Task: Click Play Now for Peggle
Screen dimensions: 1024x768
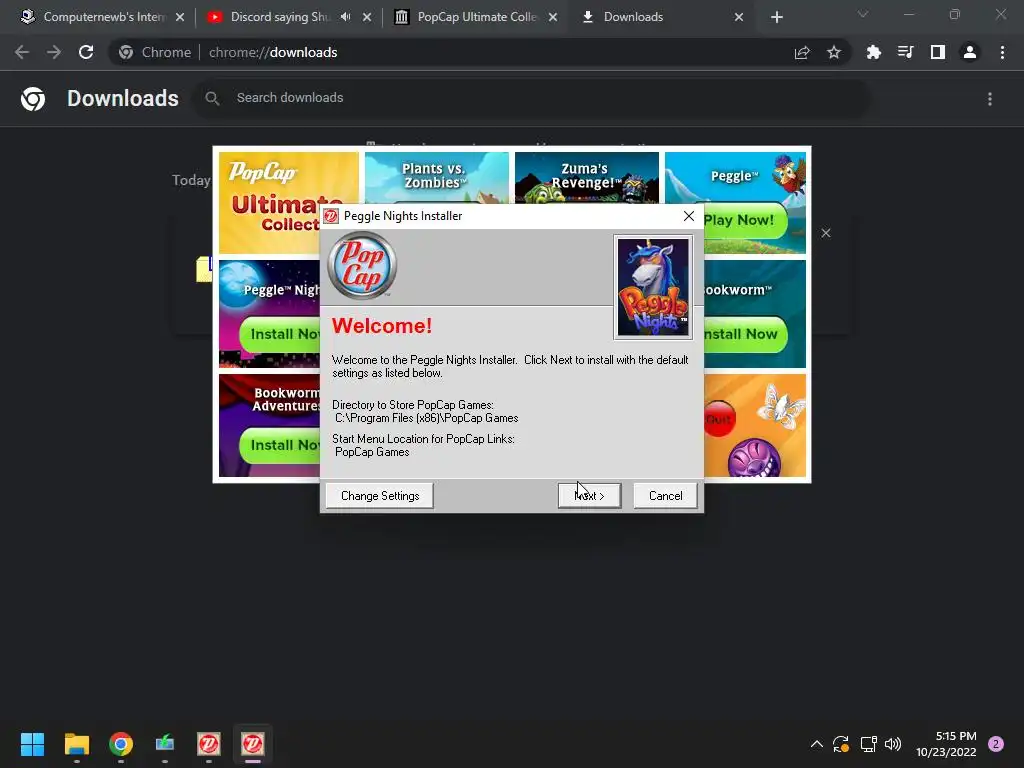Action: (x=744, y=220)
